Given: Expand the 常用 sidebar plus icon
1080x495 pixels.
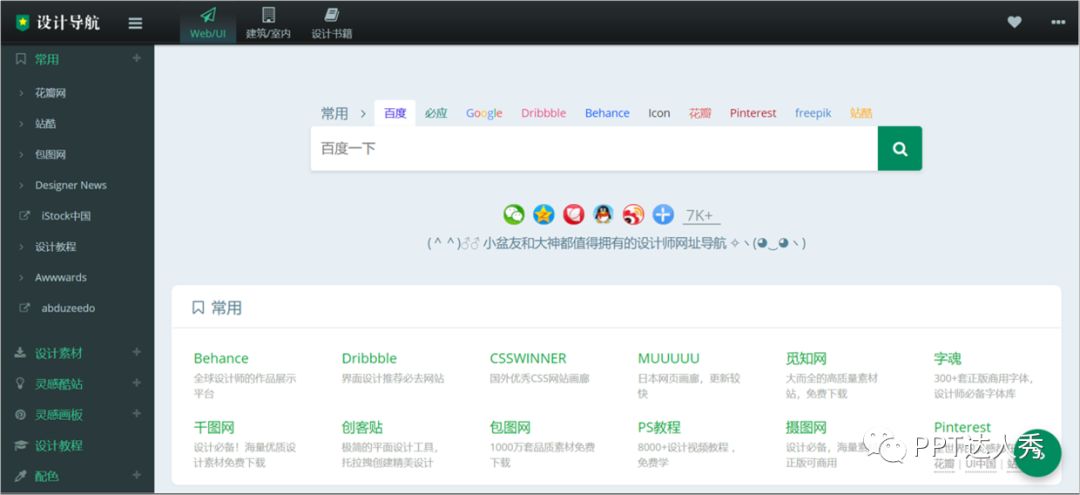Looking at the screenshot, I should [136, 59].
